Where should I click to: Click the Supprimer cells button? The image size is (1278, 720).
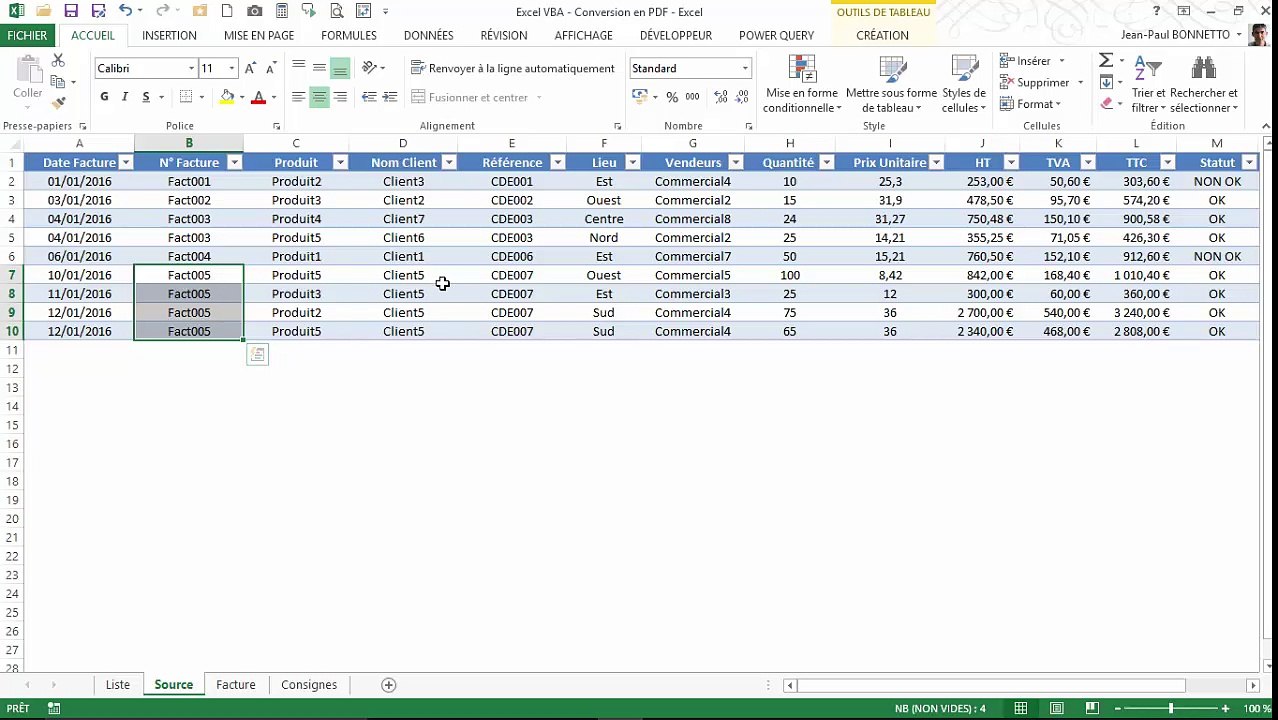coord(1041,83)
